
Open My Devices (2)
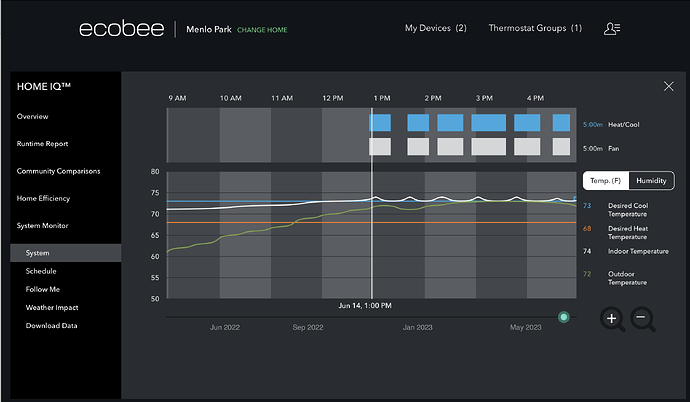click(436, 28)
